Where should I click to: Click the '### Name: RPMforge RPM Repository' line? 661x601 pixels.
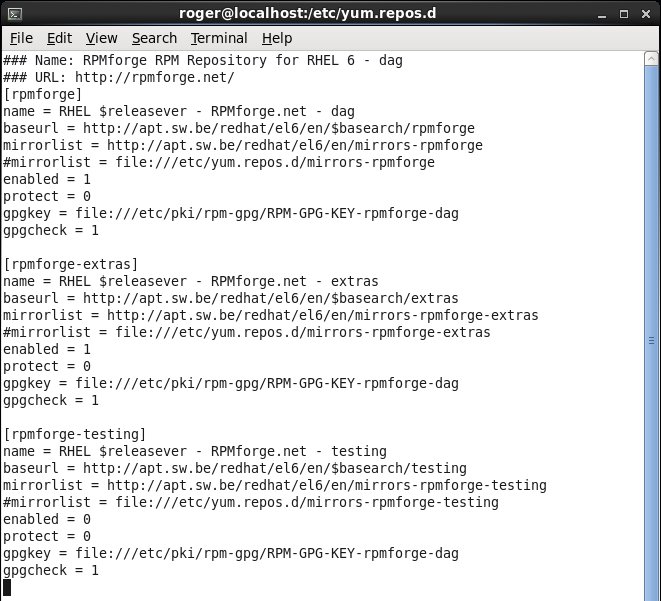pos(203,60)
